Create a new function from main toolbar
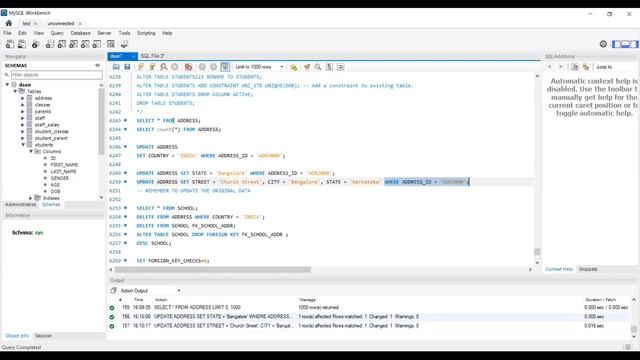Screen dimensions: 640x360 97,44
